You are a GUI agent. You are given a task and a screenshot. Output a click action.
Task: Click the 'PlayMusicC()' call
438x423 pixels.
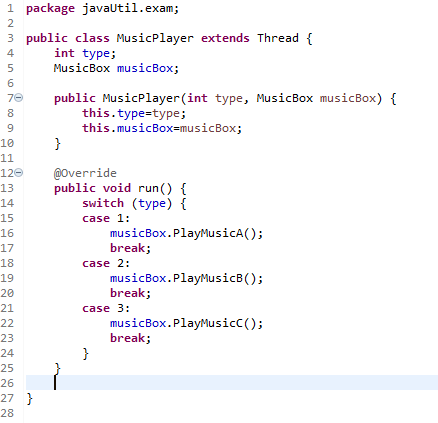pyautogui.click(x=215, y=324)
